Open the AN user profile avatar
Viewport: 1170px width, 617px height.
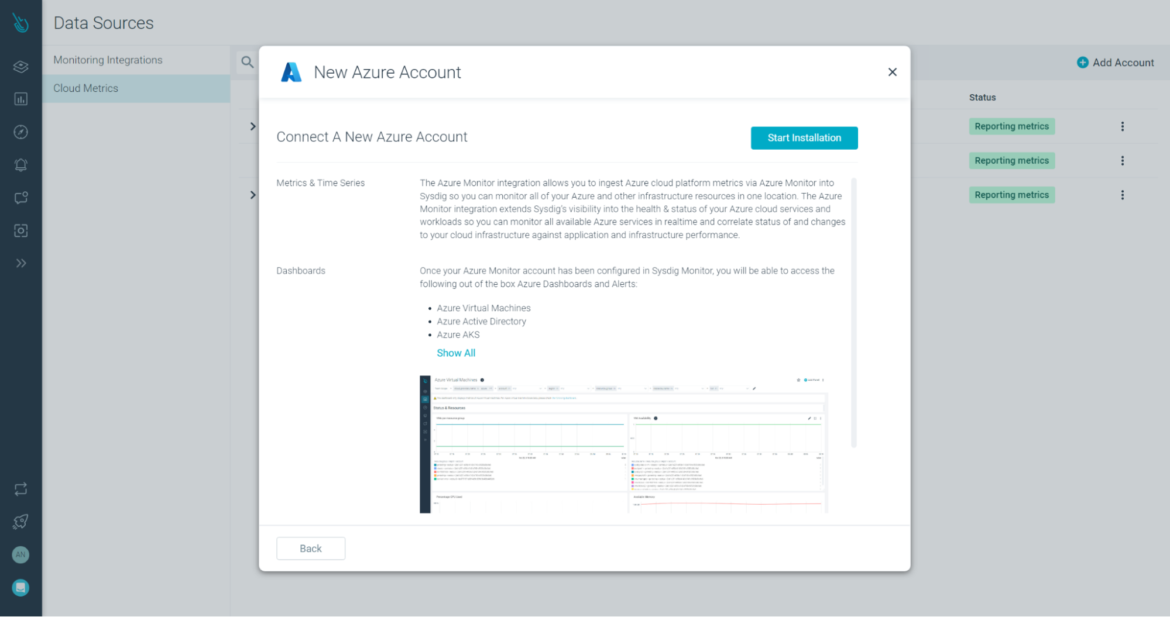pyautogui.click(x=20, y=554)
